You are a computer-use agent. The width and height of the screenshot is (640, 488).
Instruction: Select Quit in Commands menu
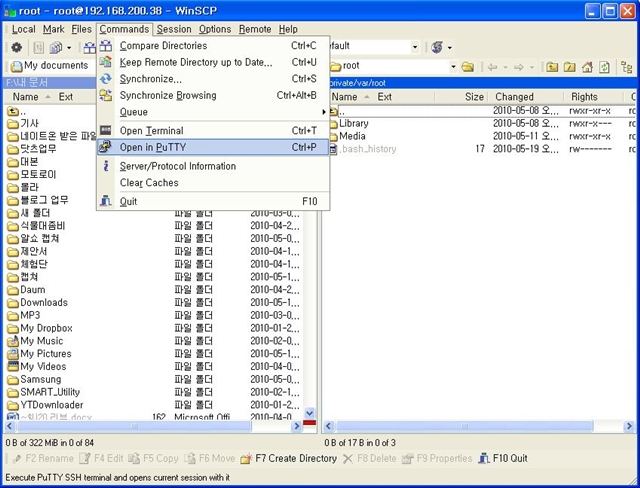click(213, 202)
